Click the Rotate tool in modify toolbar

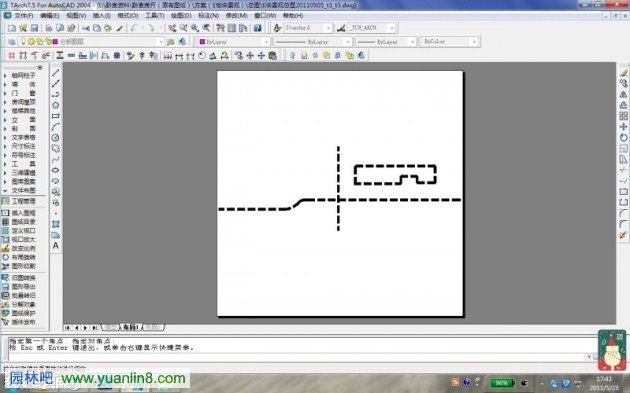tap(623, 137)
